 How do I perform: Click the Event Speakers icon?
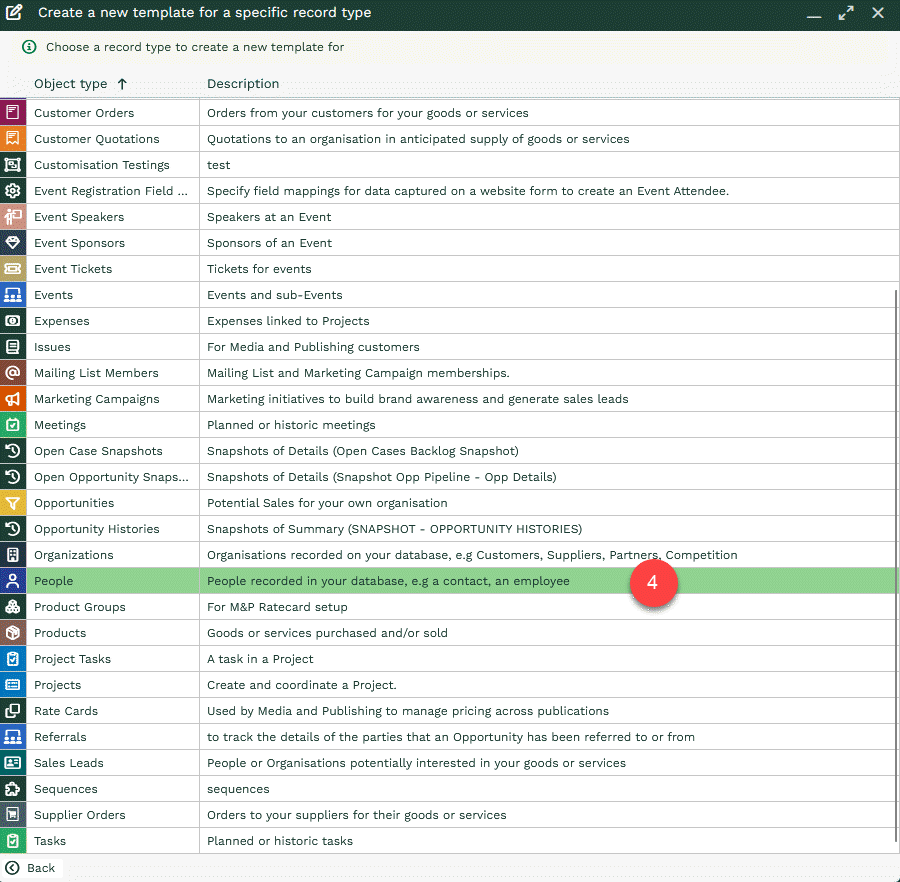coord(13,216)
